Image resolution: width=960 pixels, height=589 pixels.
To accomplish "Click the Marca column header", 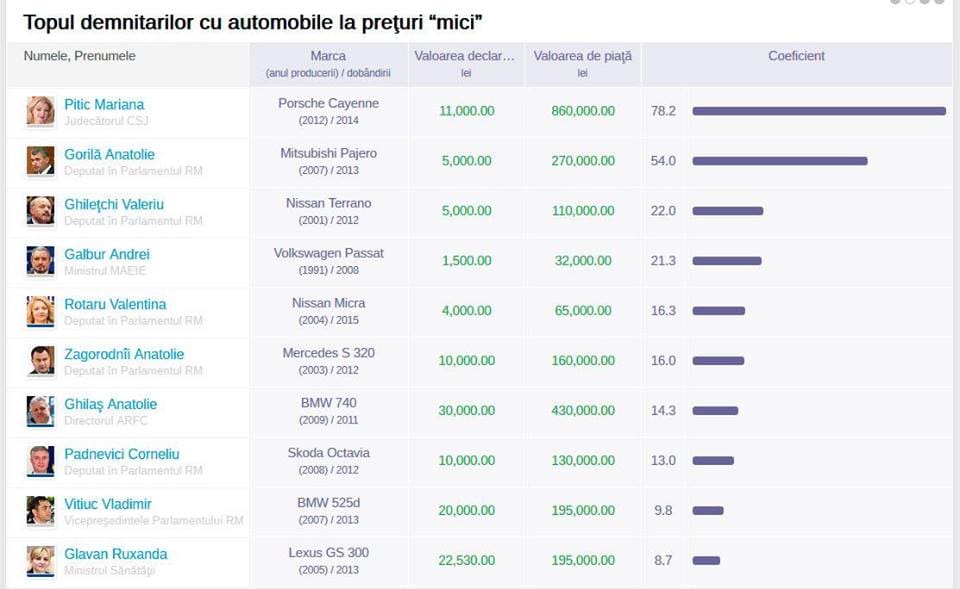I will tap(328, 56).
